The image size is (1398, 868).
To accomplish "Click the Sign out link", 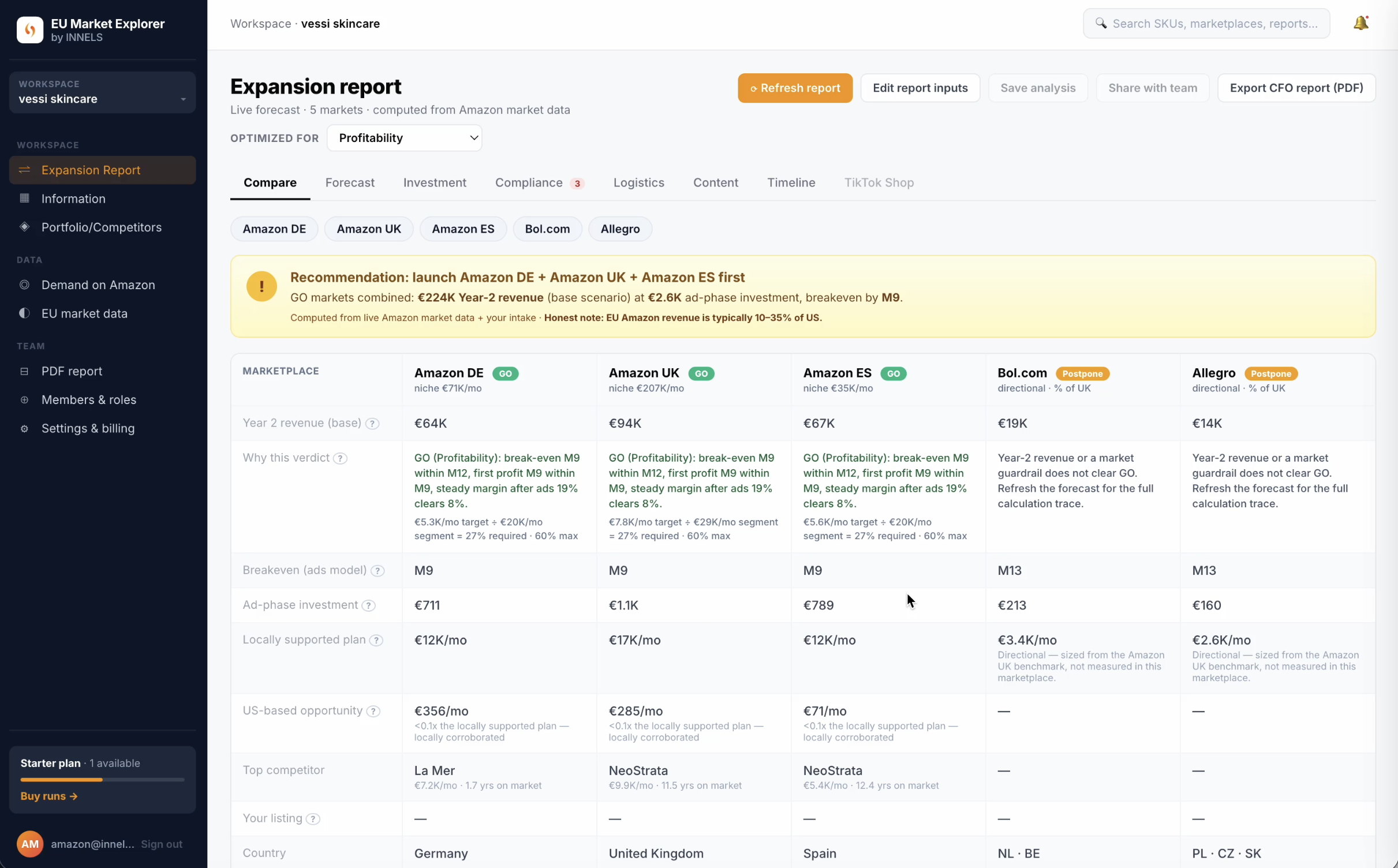I will click(x=162, y=844).
